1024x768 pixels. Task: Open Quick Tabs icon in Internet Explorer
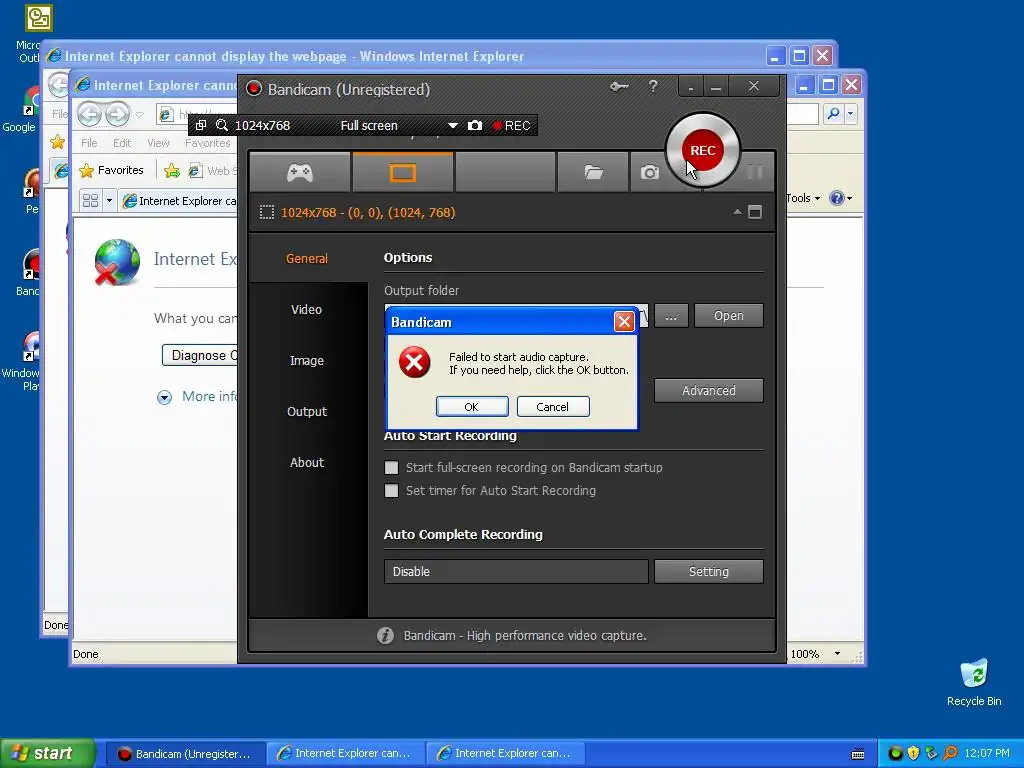(x=90, y=200)
